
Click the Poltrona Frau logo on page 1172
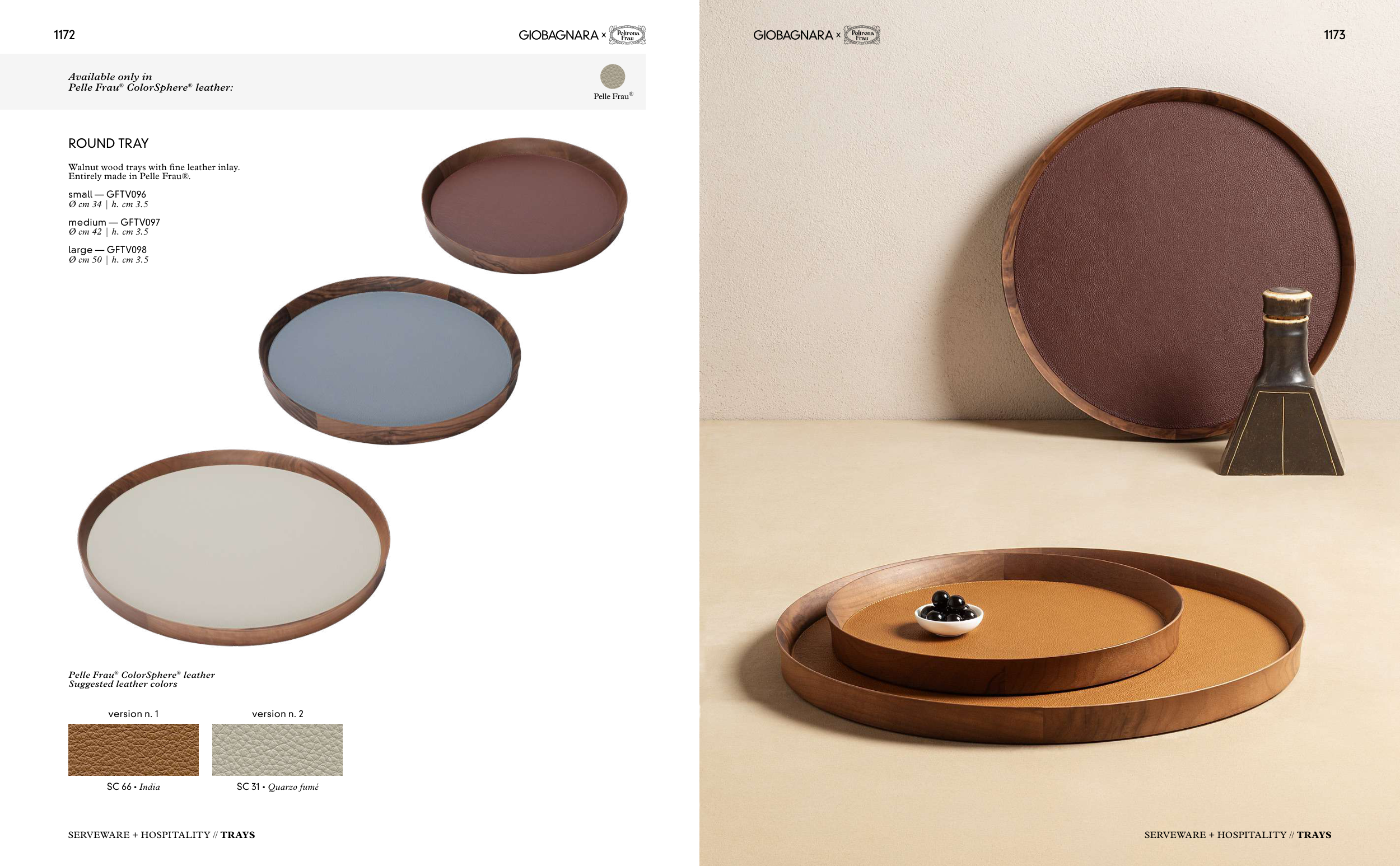coord(627,35)
